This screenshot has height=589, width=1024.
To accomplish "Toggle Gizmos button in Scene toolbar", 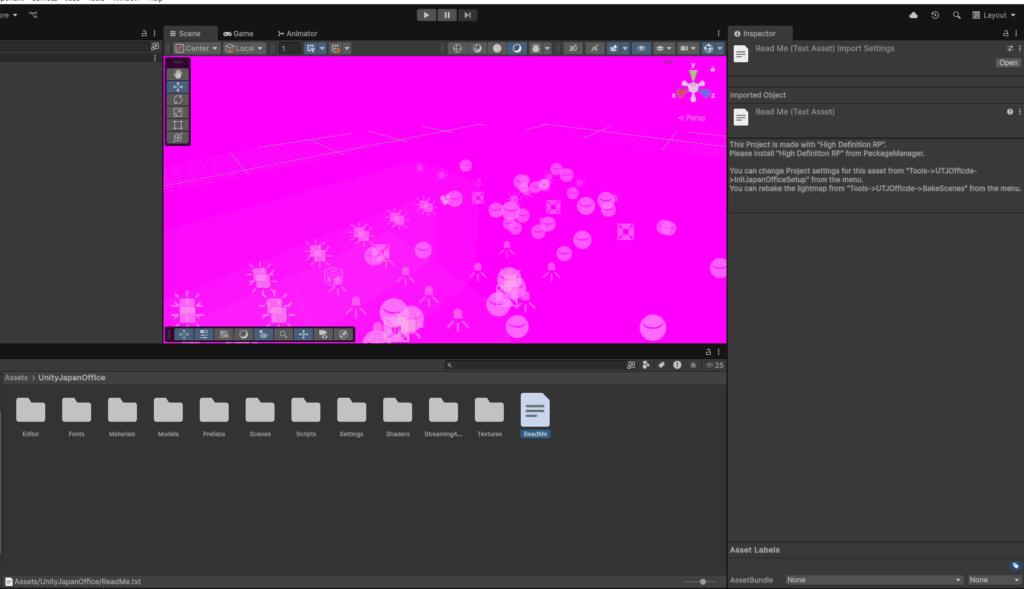I will pos(708,48).
